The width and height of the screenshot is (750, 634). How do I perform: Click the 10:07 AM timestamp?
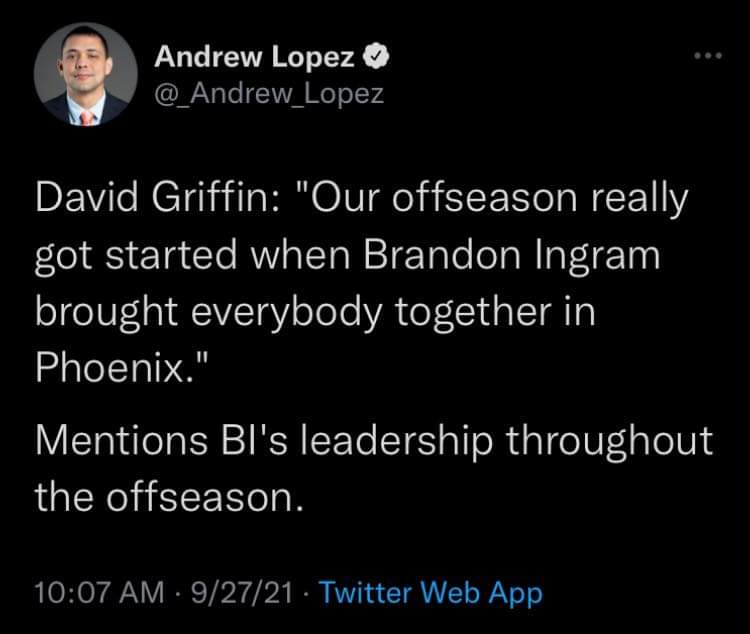point(99,592)
